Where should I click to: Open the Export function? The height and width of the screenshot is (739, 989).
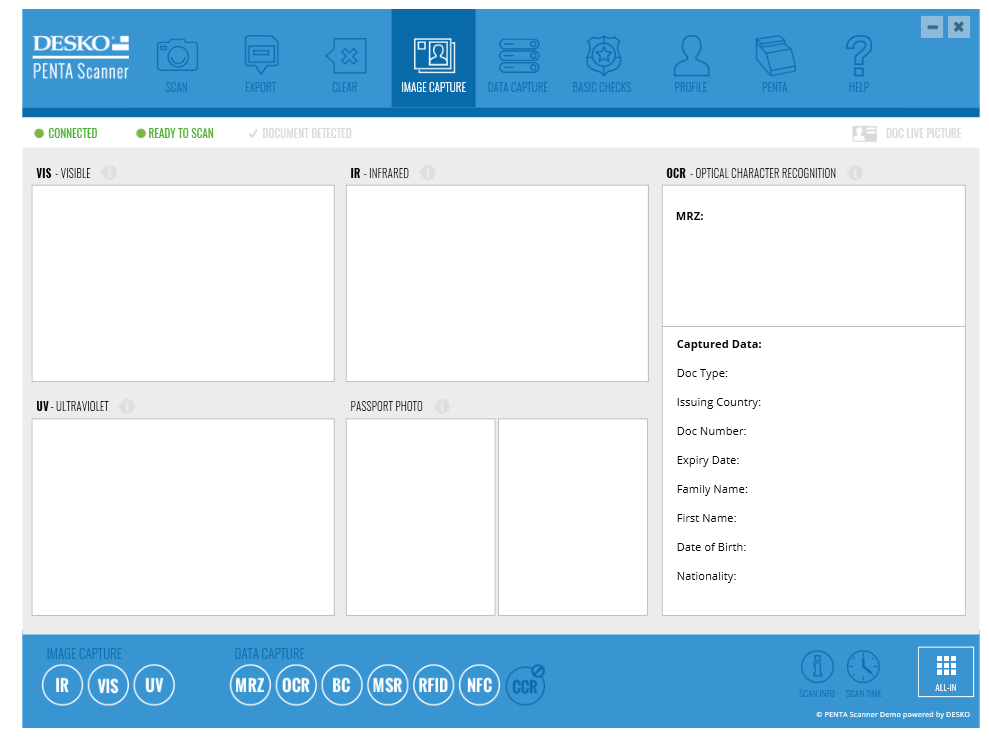(x=260, y=58)
